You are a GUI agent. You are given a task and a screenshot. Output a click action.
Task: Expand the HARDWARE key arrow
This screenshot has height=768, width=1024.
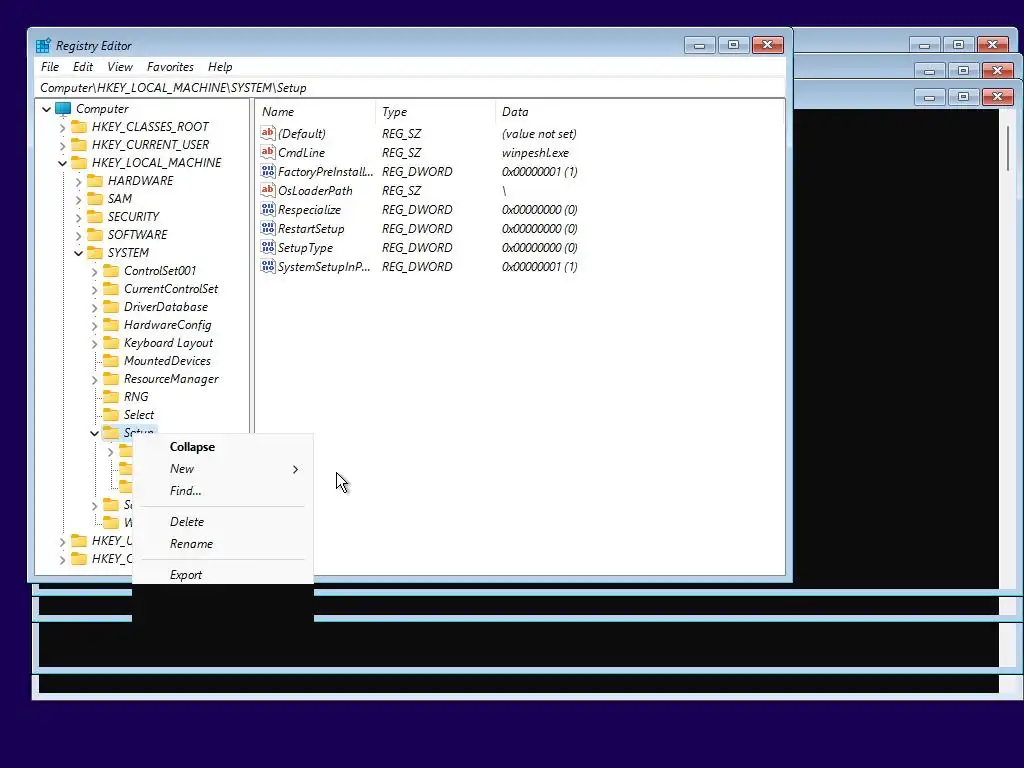click(x=79, y=181)
